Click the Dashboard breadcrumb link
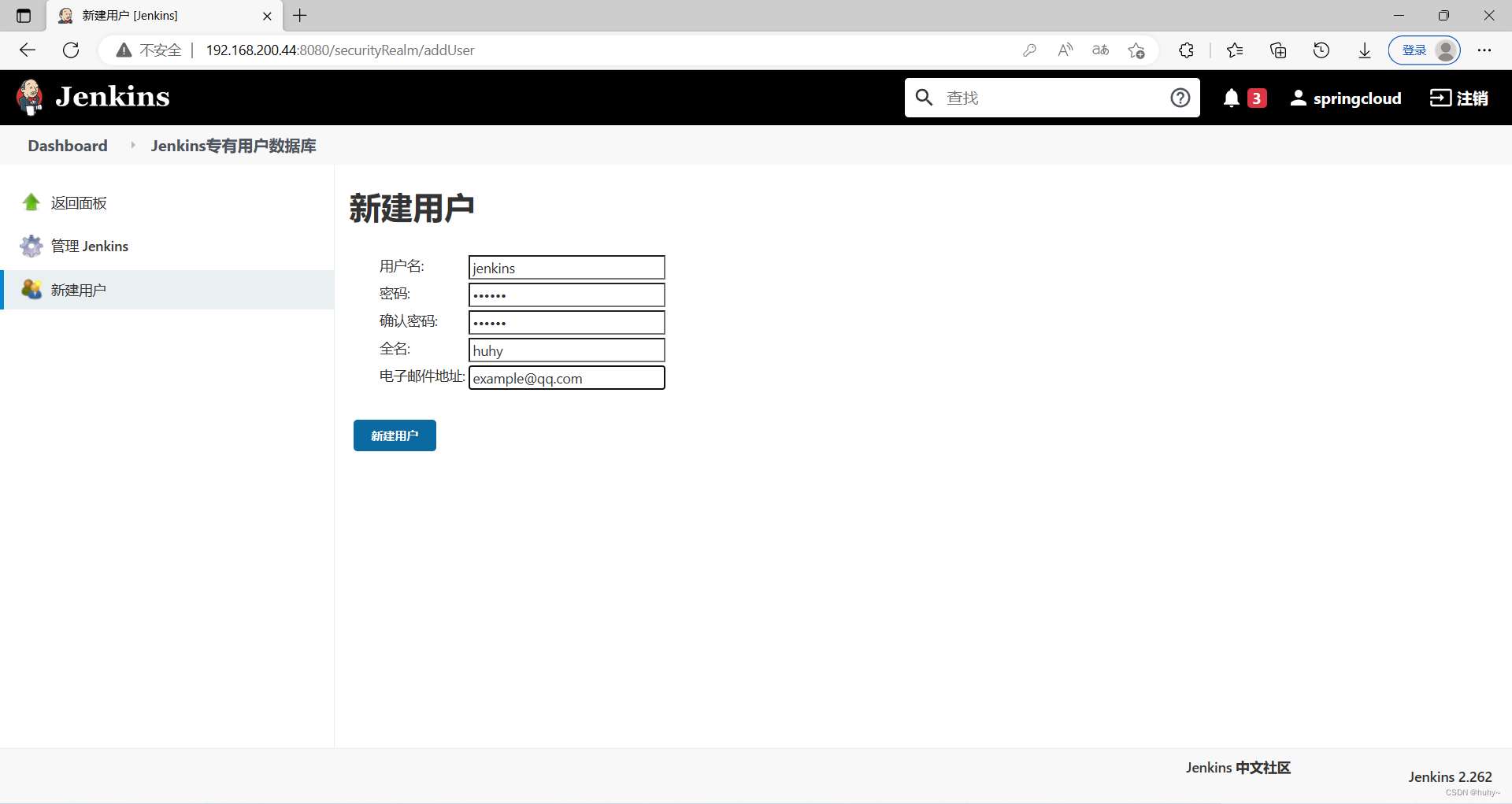 68,146
